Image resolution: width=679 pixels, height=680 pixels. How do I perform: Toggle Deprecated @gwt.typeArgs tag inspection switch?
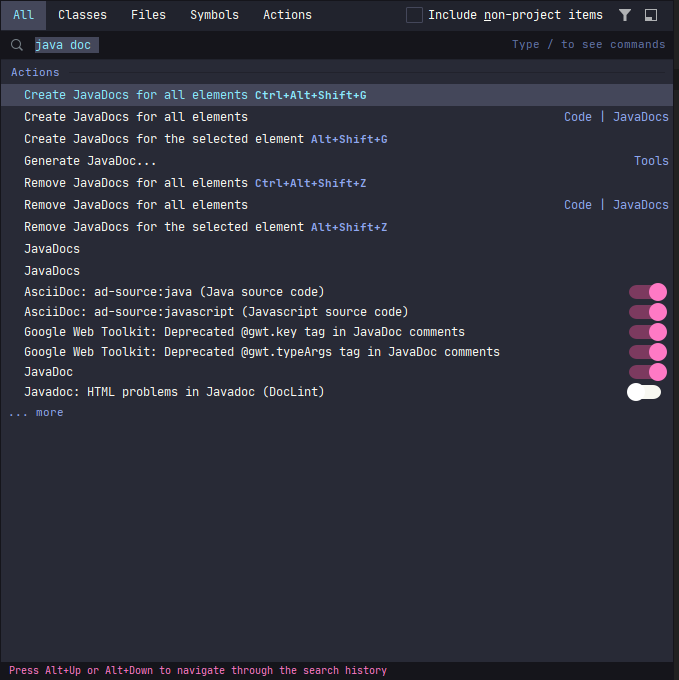tap(648, 352)
